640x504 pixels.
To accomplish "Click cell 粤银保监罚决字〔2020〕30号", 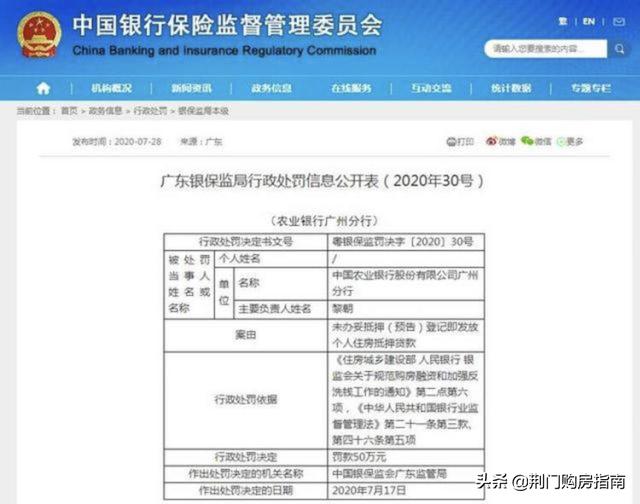I will (406, 242).
